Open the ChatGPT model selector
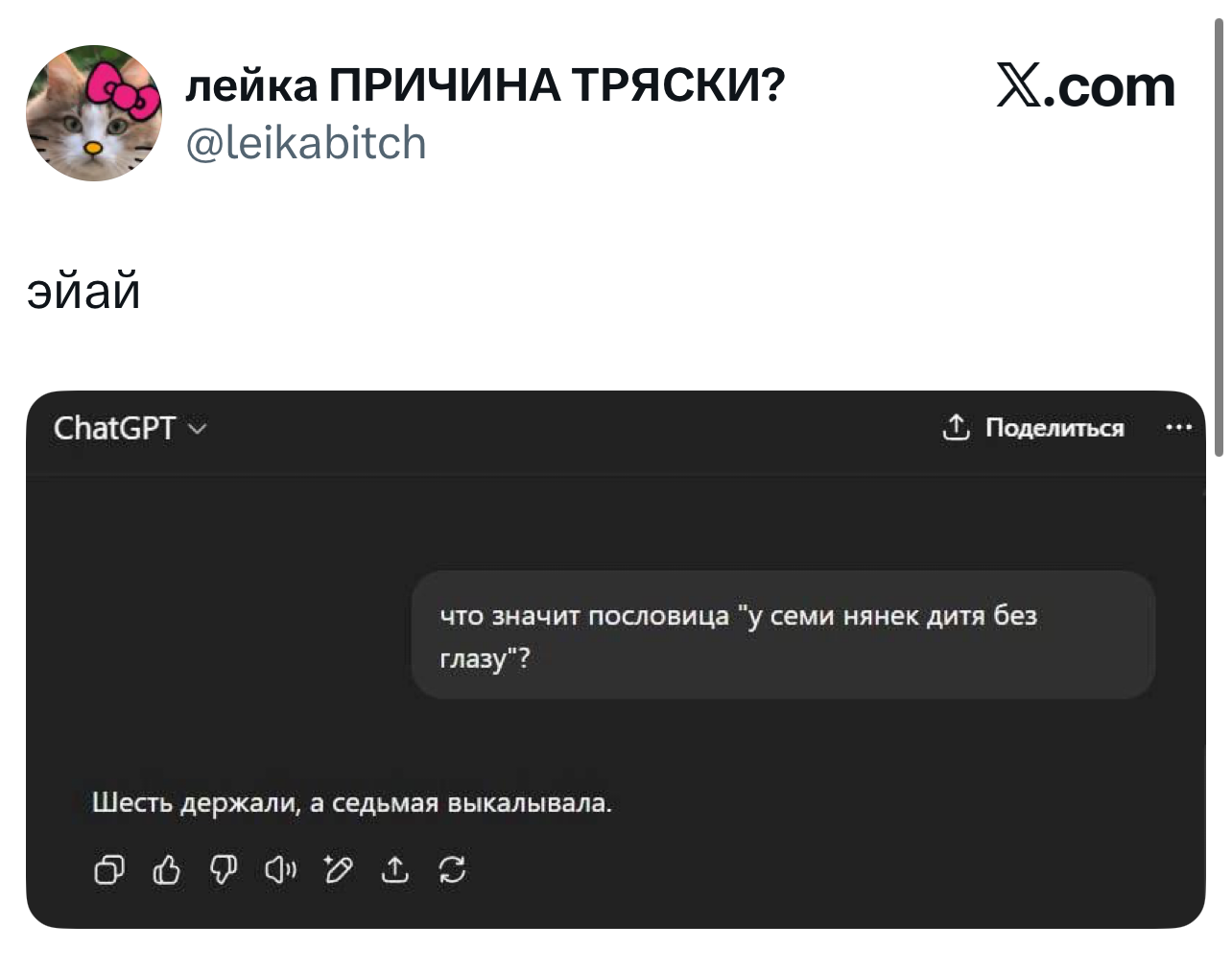The width and height of the screenshot is (1232, 972). (x=115, y=428)
